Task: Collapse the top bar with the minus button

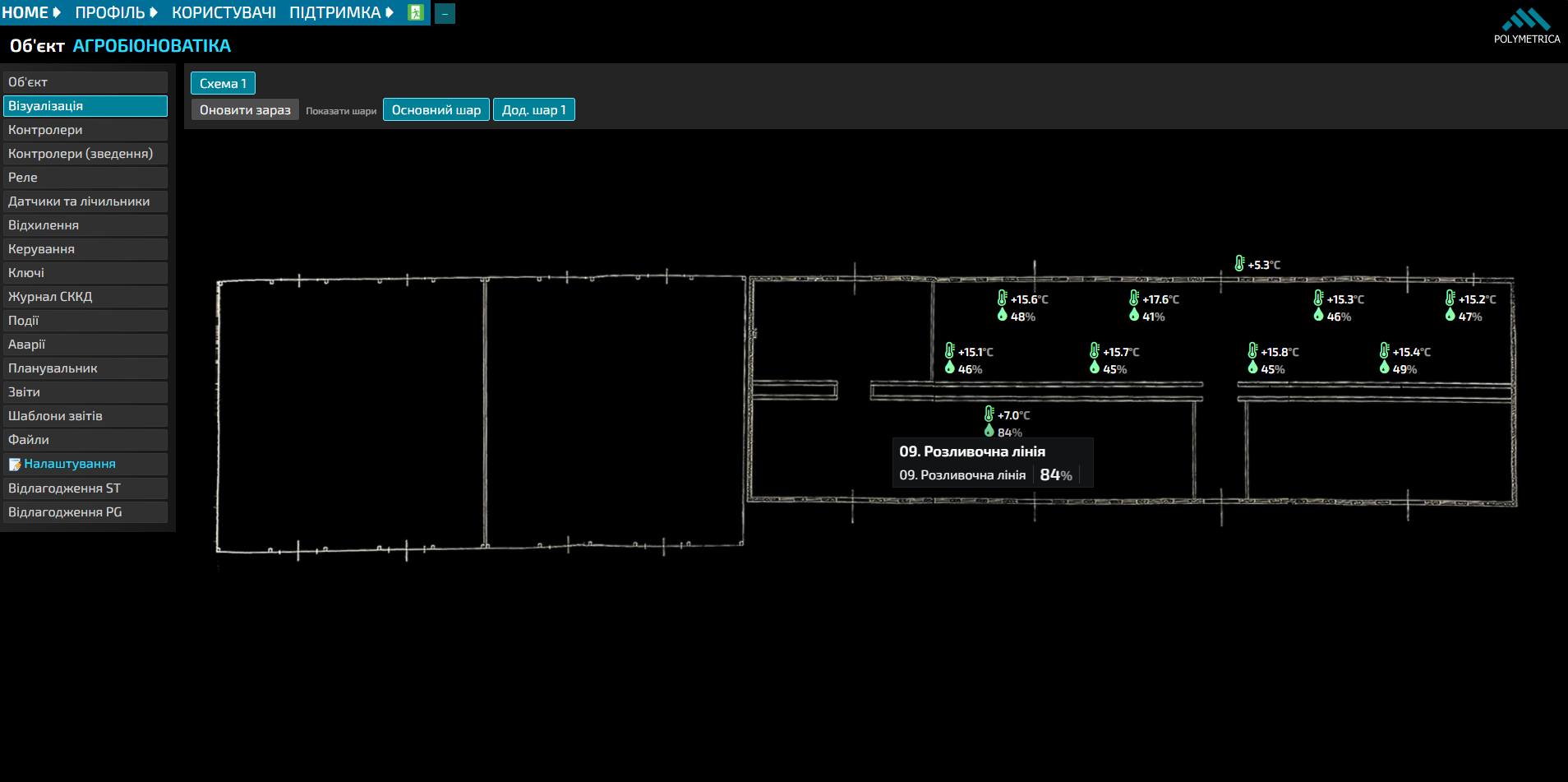Action: (x=445, y=14)
